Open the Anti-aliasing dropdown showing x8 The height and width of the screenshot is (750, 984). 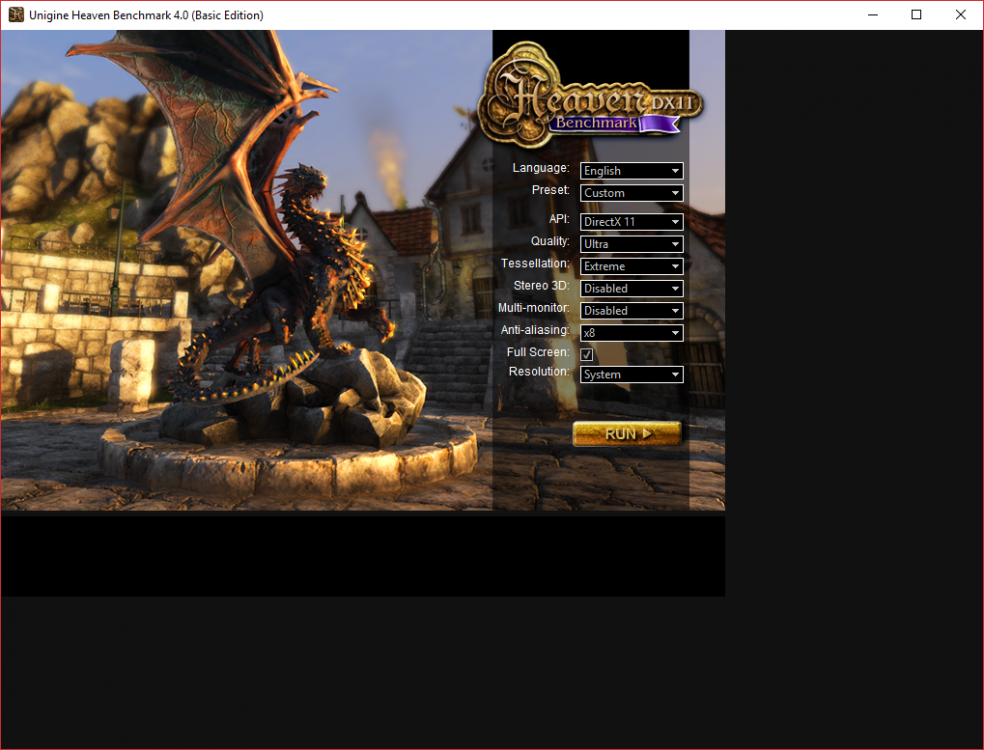(631, 333)
